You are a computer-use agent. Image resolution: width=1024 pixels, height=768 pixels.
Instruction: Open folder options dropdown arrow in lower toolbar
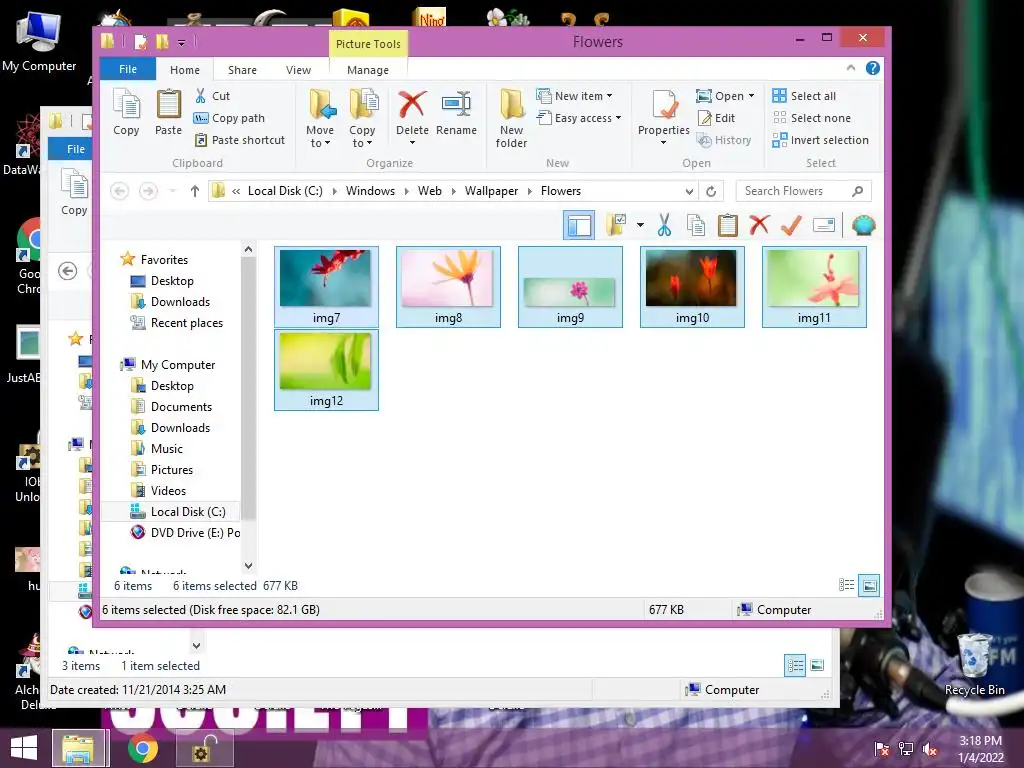coord(640,225)
